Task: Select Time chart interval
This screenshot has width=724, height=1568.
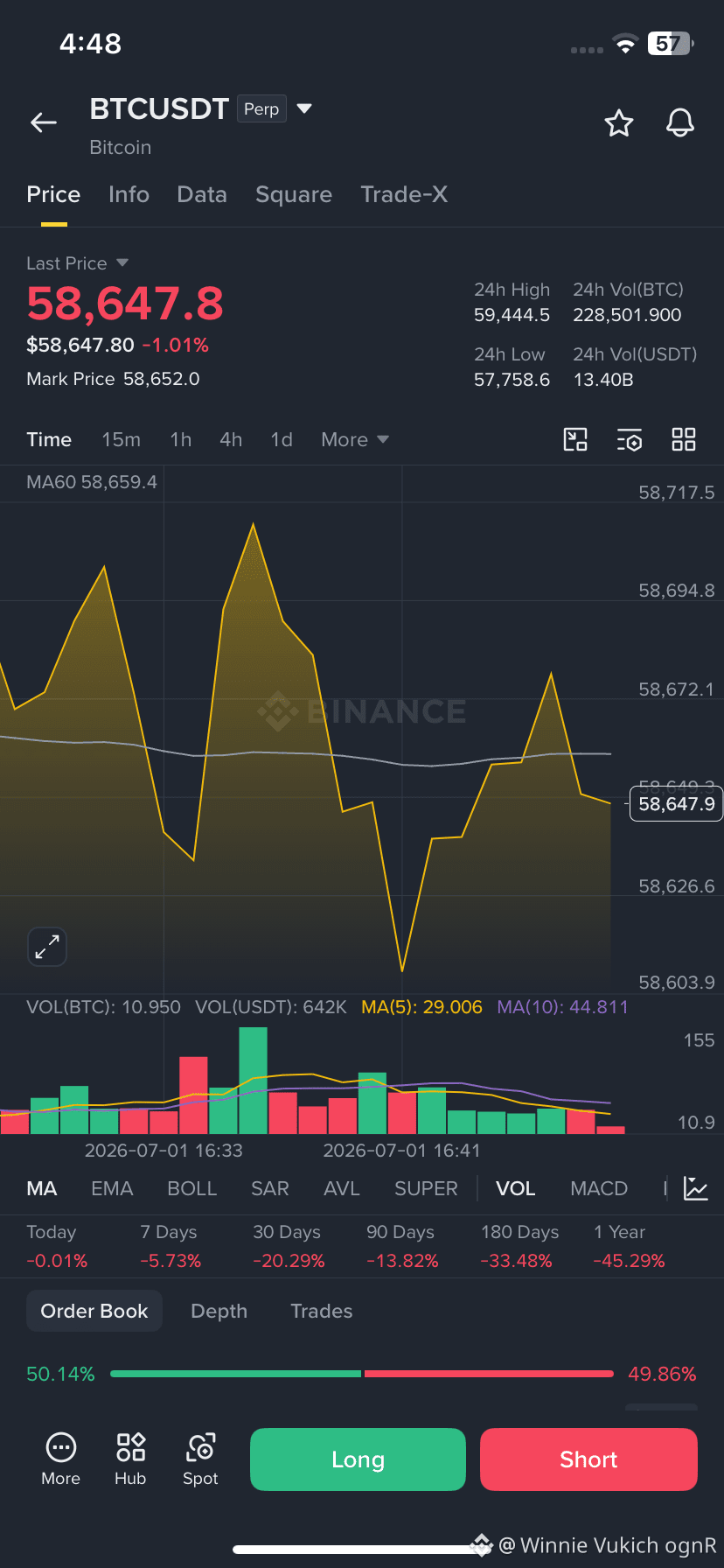Action: [x=49, y=439]
